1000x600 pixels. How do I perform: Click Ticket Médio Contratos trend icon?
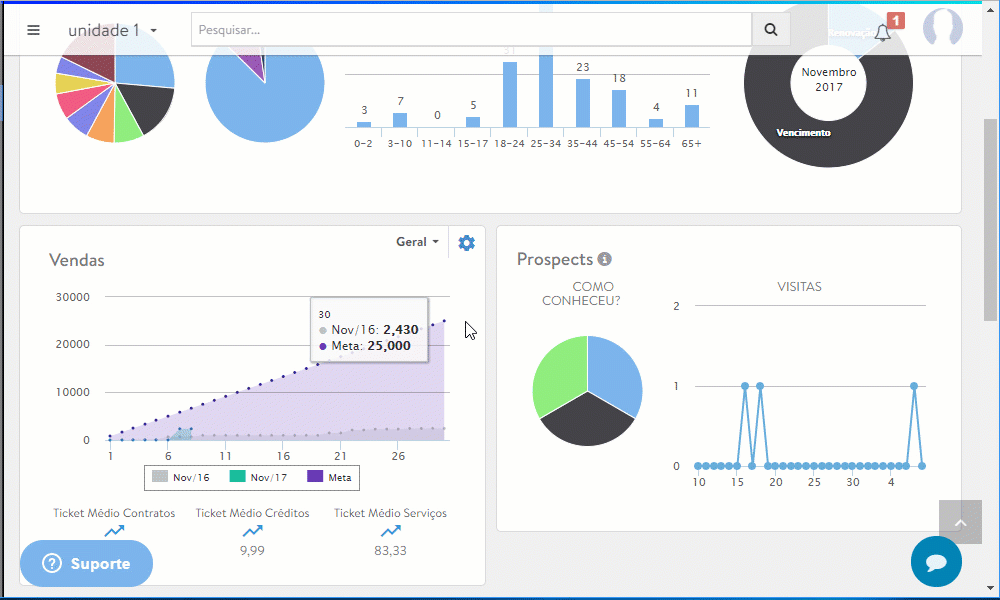pos(114,532)
